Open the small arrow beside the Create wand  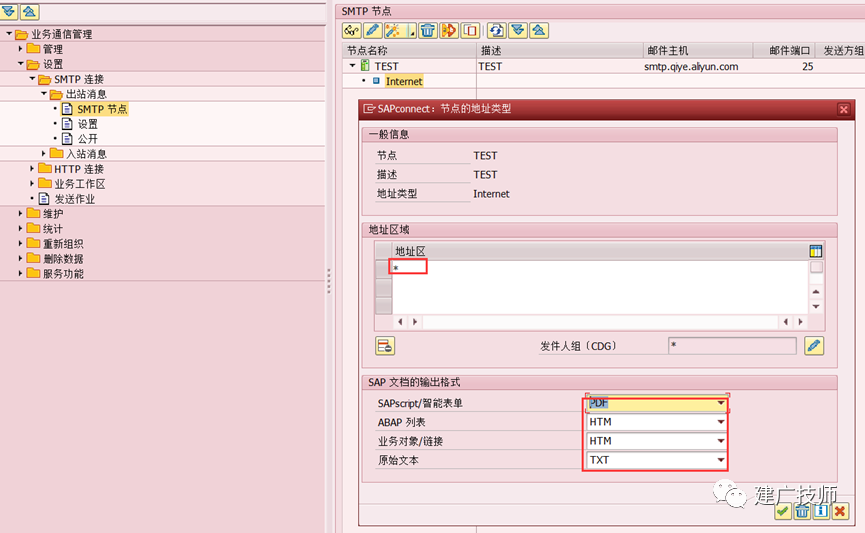click(x=411, y=32)
